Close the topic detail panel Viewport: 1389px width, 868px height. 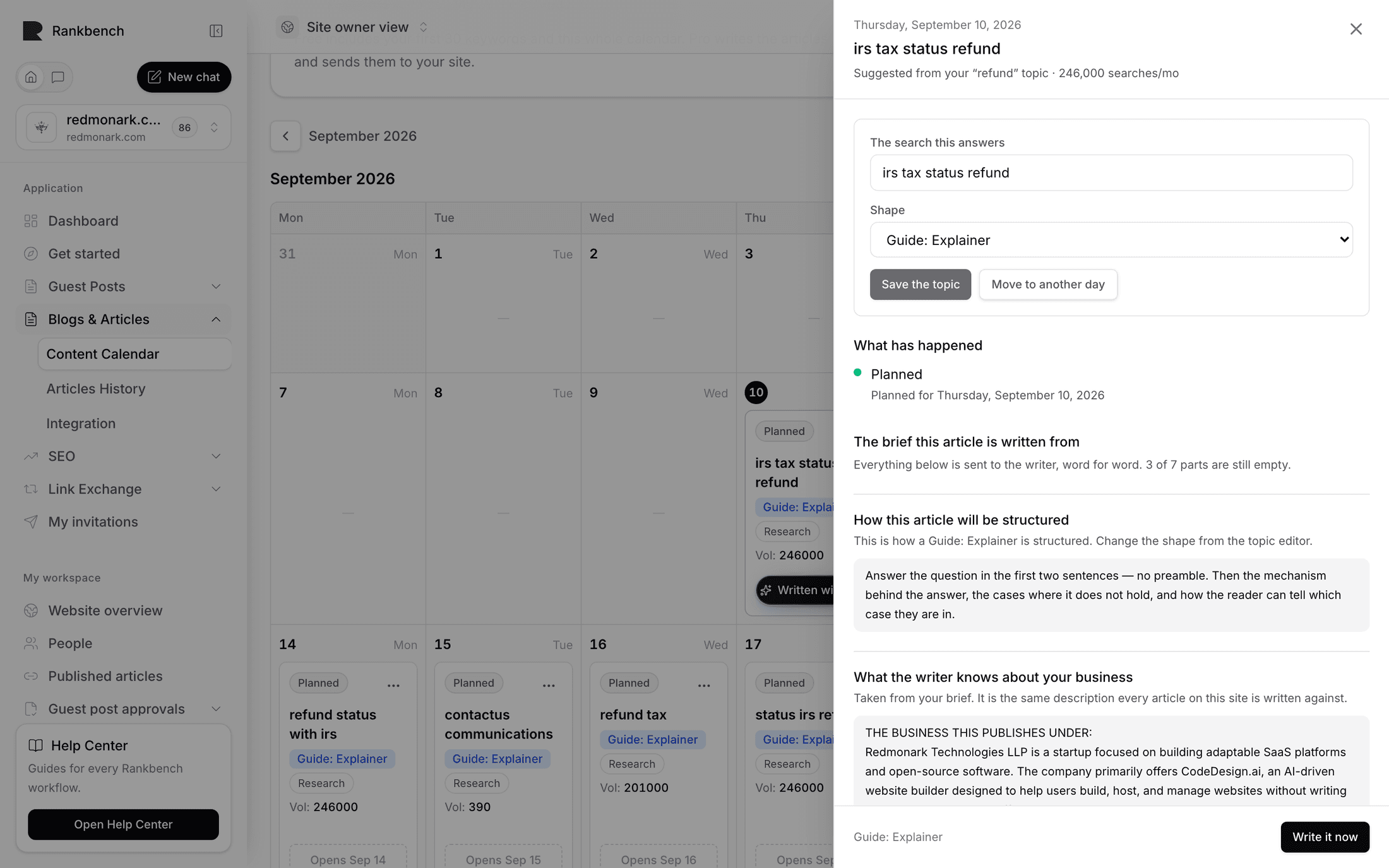click(x=1356, y=29)
